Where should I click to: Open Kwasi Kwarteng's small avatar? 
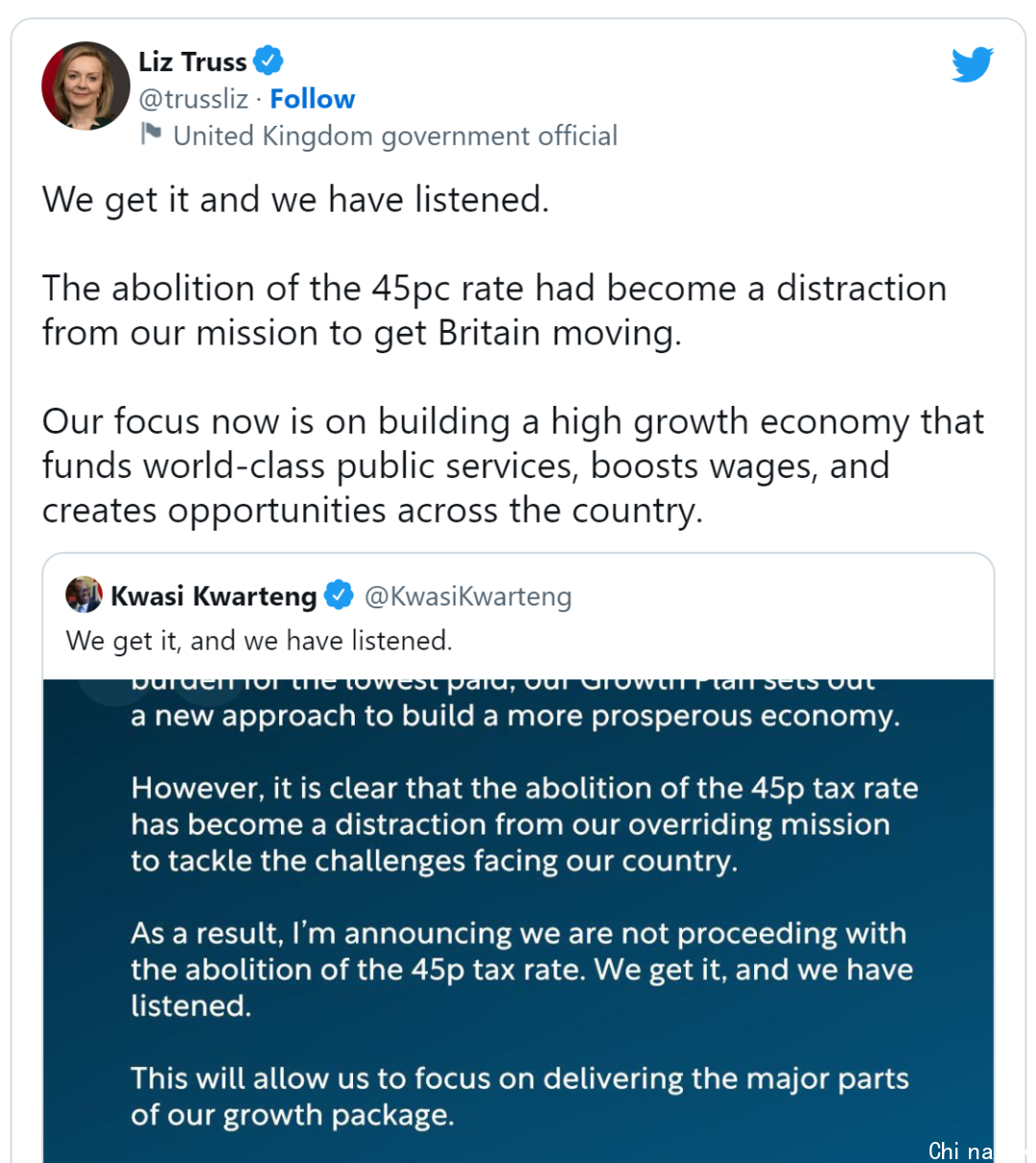[x=84, y=595]
